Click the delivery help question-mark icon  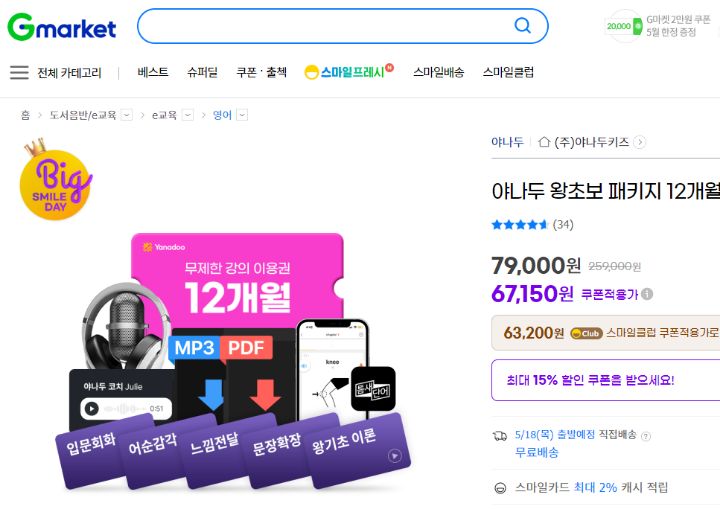tap(646, 436)
